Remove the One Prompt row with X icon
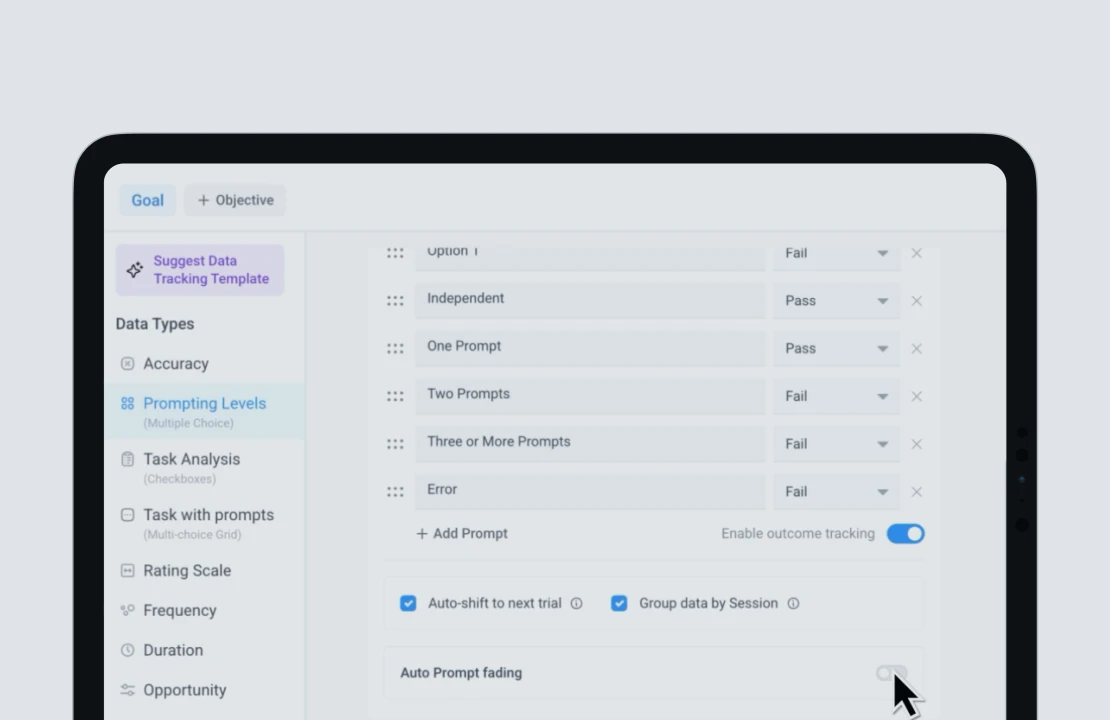Image resolution: width=1110 pixels, height=720 pixels. click(x=916, y=349)
